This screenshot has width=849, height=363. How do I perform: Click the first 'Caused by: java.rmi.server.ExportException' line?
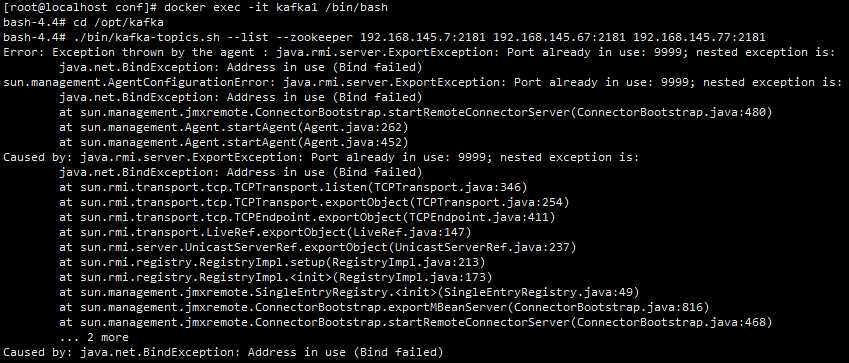click(321, 157)
